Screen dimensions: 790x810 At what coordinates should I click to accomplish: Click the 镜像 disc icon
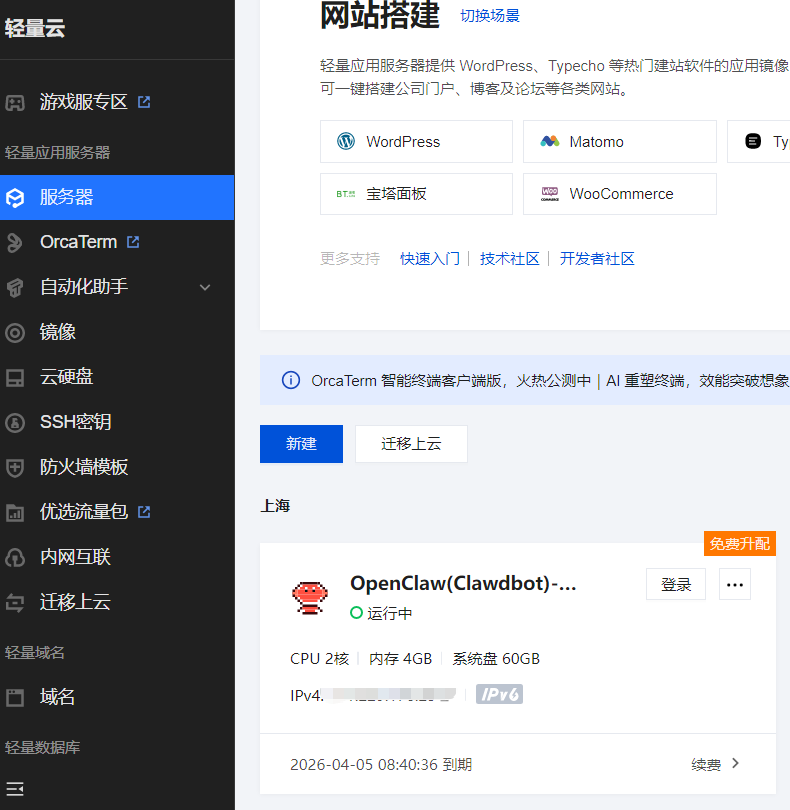[15, 333]
